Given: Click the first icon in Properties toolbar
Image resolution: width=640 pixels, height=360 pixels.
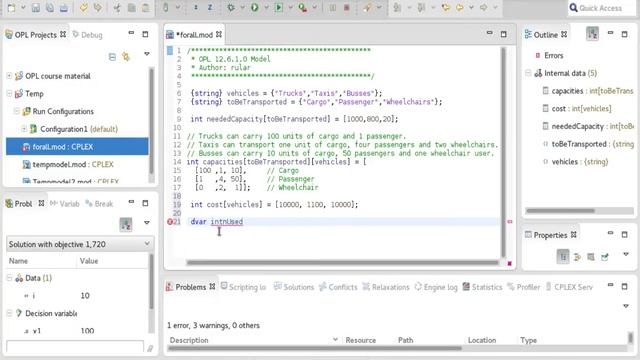Looking at the screenshot, I should tap(563, 256).
